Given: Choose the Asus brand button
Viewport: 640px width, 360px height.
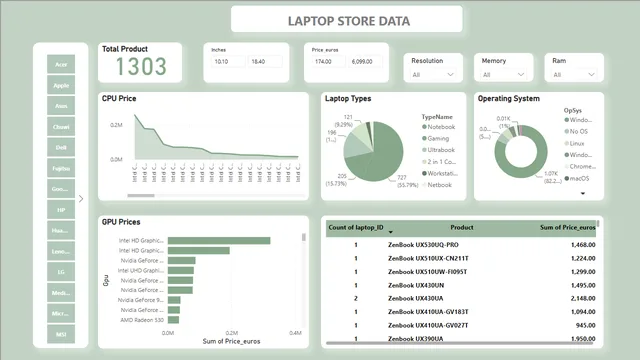Looking at the screenshot, I should coord(61,106).
